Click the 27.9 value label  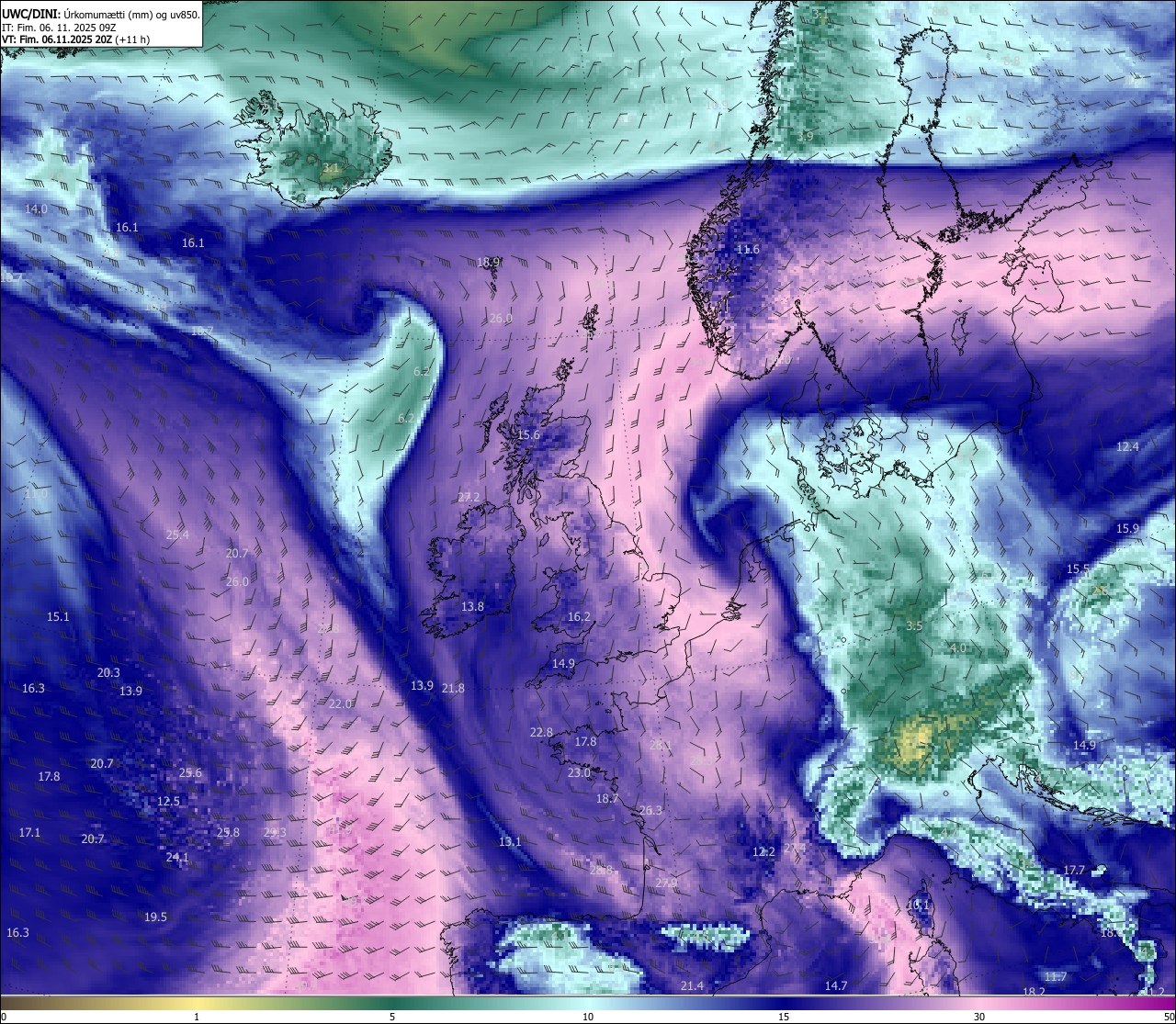(666, 883)
